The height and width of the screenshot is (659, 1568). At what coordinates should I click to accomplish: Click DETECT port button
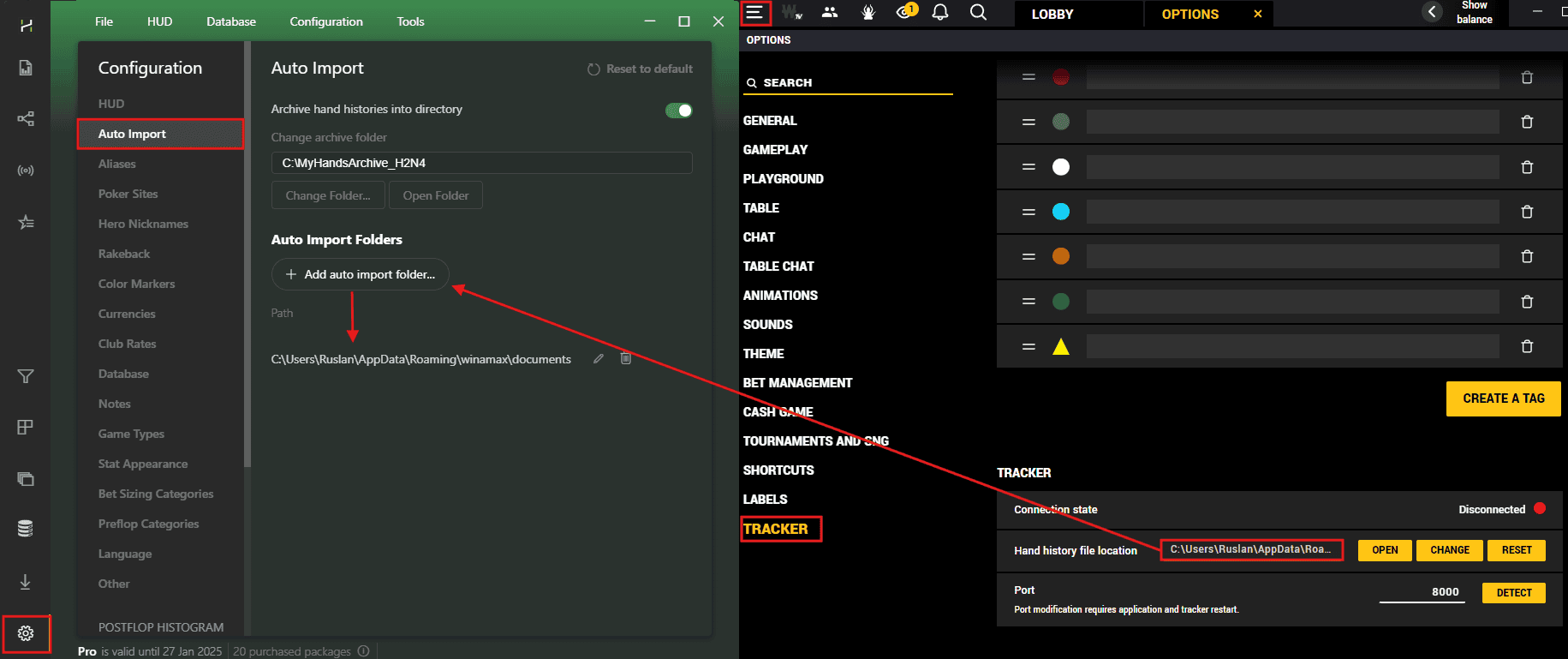tap(1513, 593)
